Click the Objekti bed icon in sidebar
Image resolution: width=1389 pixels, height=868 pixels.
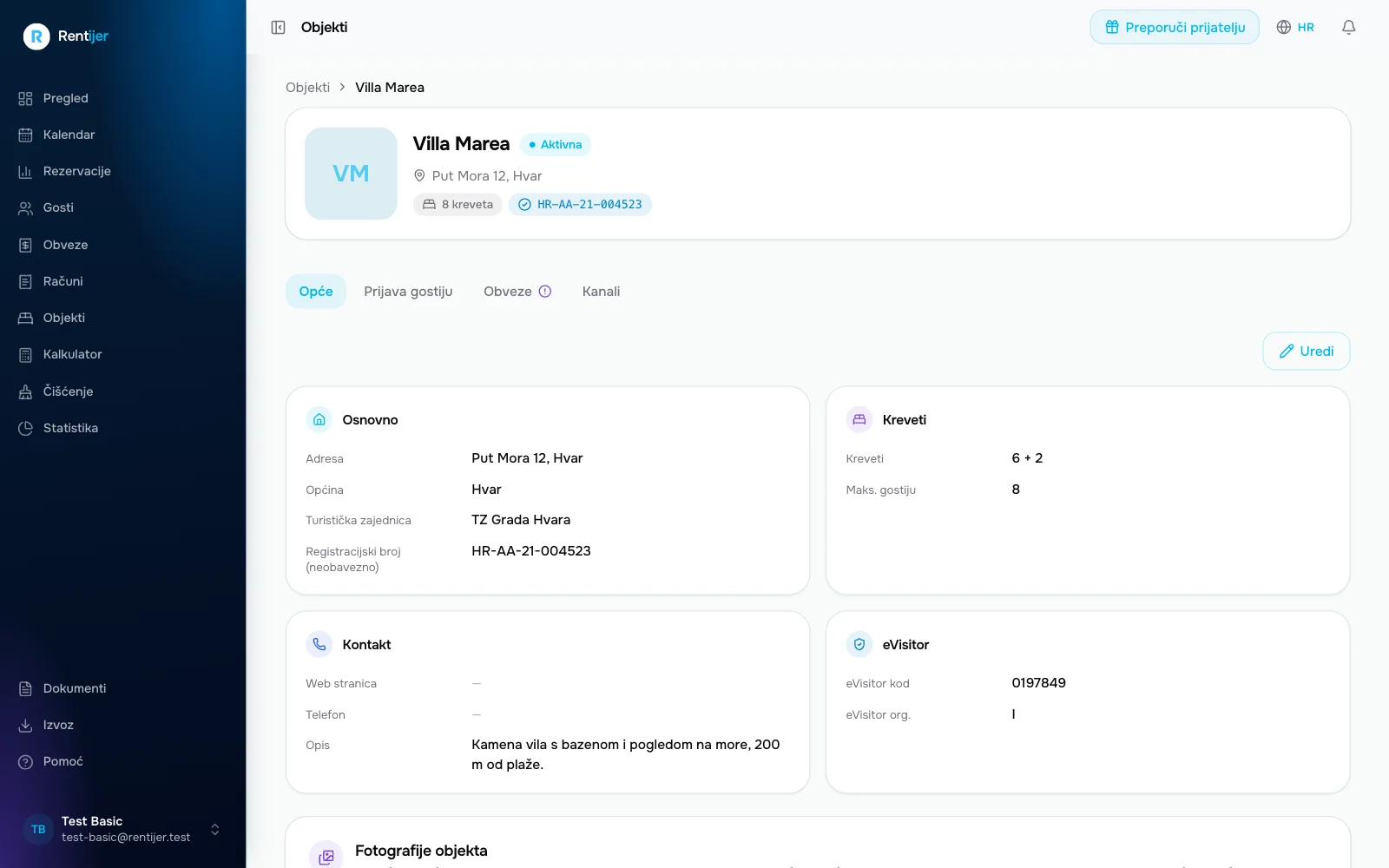[25, 318]
